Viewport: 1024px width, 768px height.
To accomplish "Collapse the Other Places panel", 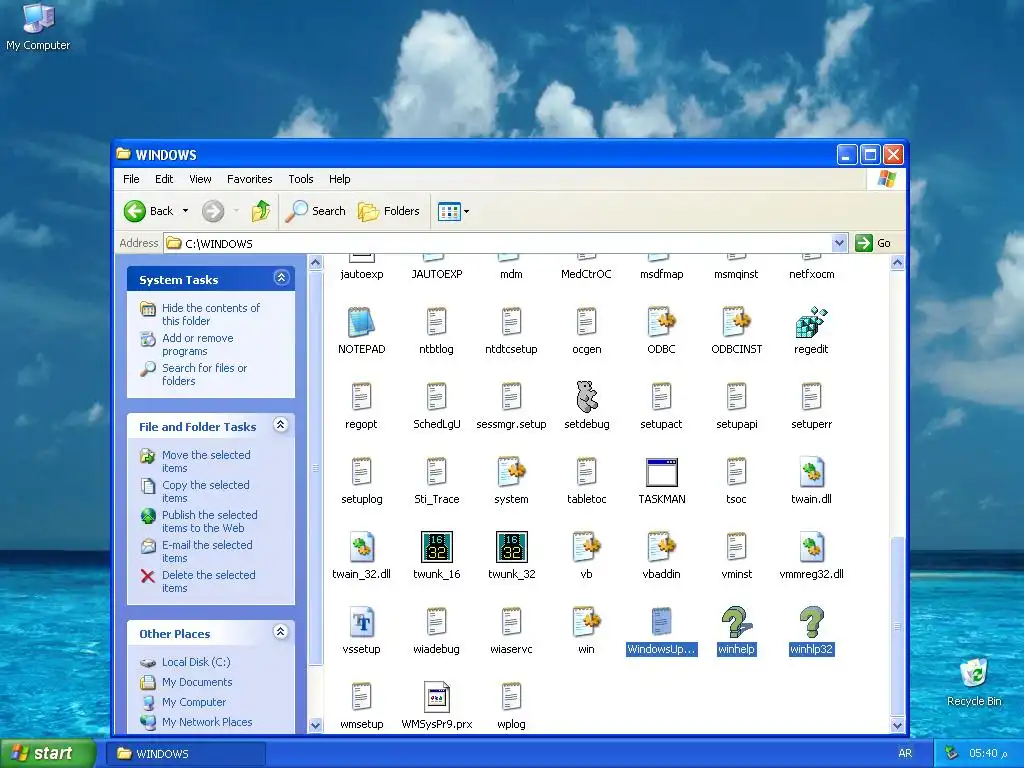I will (281, 632).
